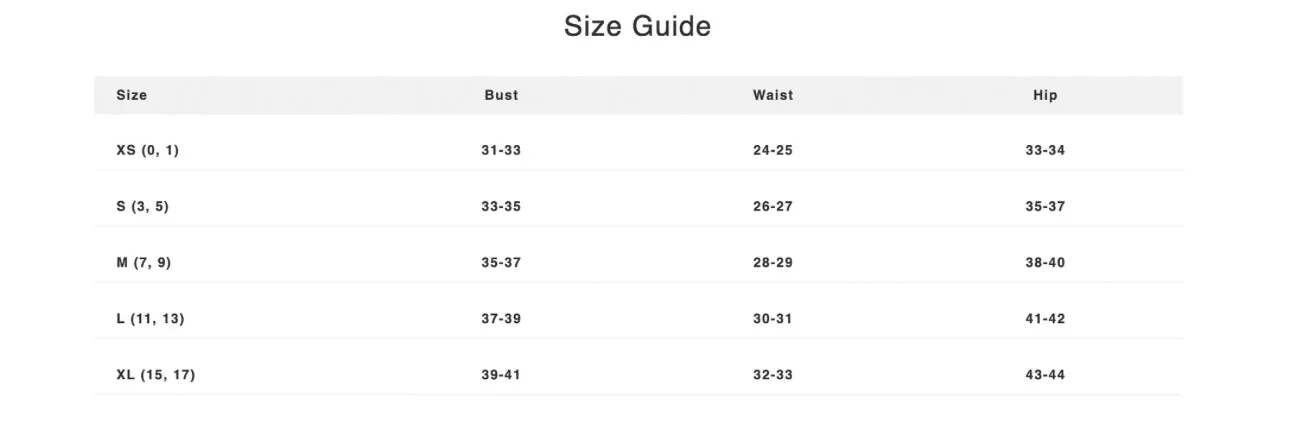Select waist measurement 30-31
1290x432 pixels.
(x=773, y=319)
